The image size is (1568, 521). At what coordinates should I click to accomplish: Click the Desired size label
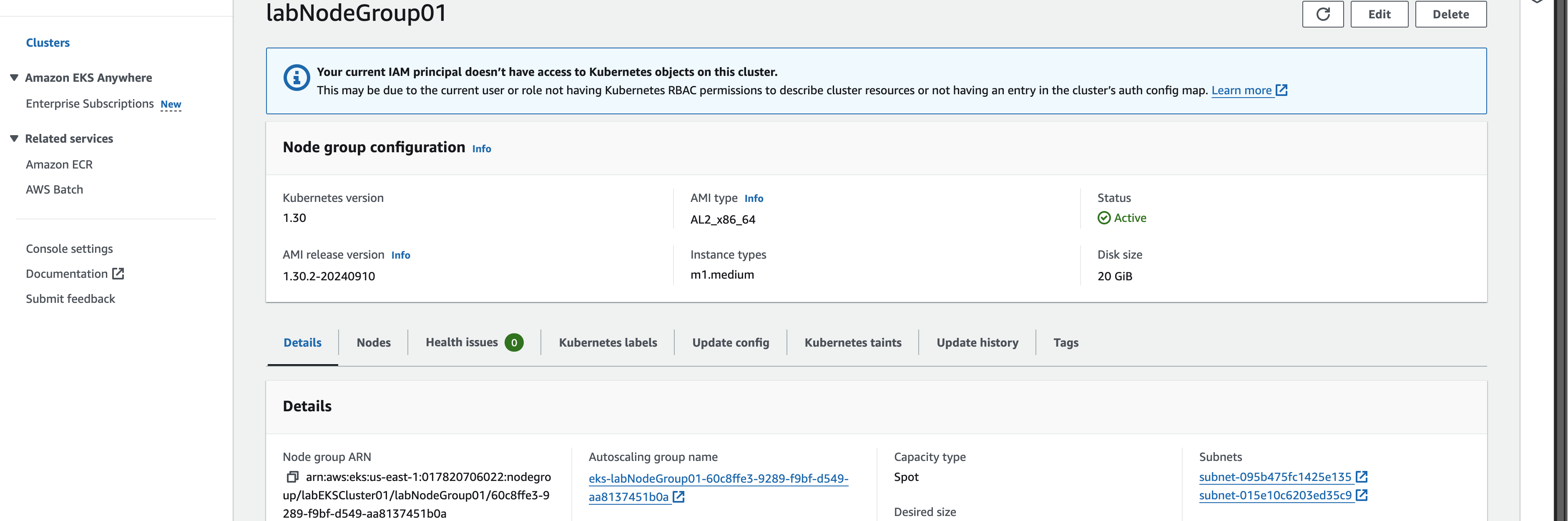tap(925, 512)
